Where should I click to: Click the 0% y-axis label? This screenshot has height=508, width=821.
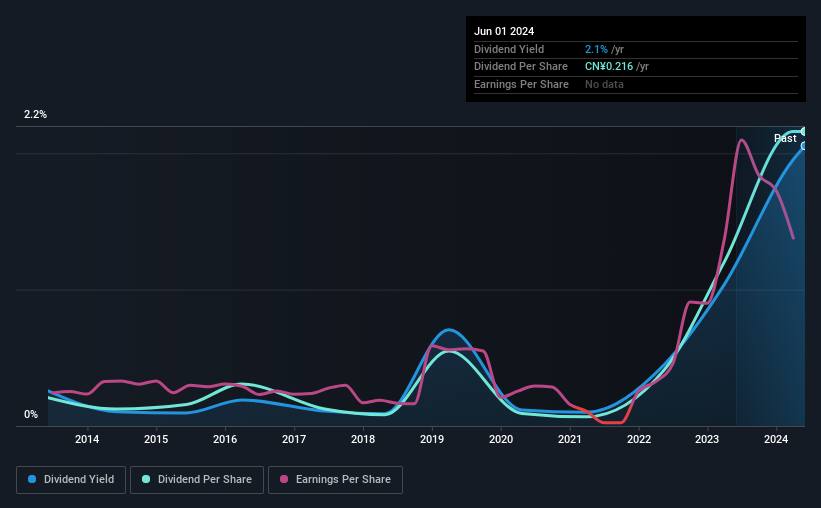[x=31, y=414]
